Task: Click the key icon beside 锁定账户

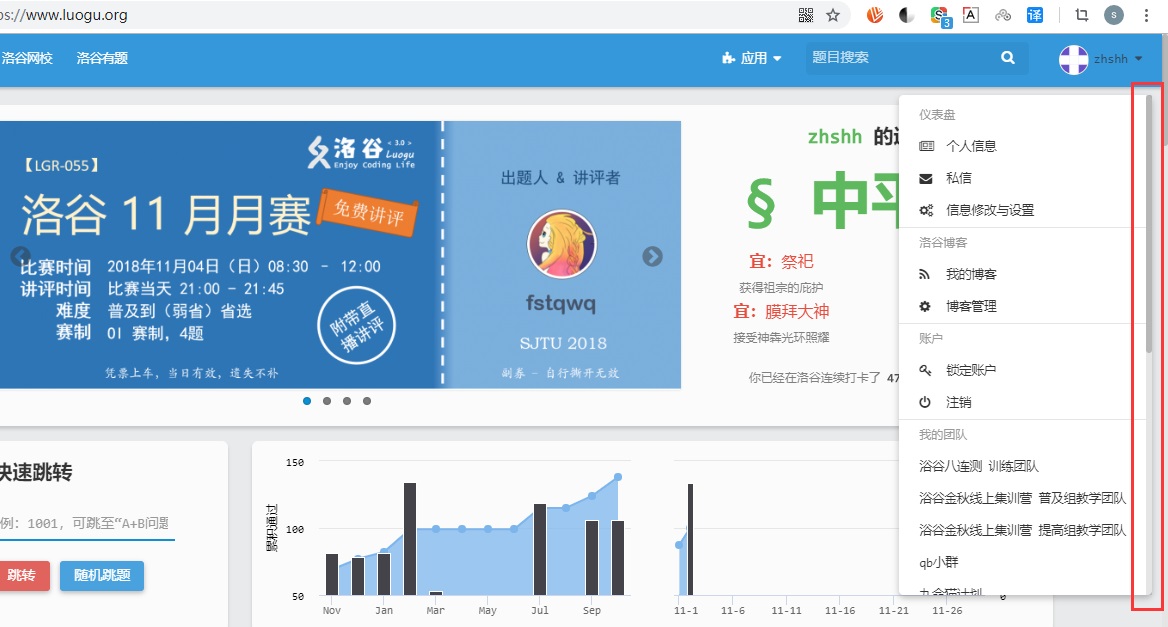Action: 925,370
